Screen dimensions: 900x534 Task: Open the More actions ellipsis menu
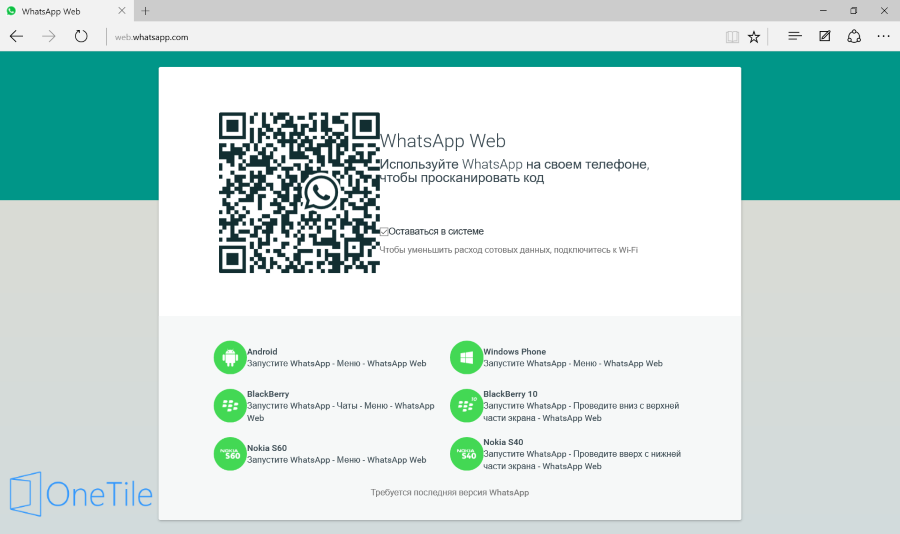click(883, 36)
